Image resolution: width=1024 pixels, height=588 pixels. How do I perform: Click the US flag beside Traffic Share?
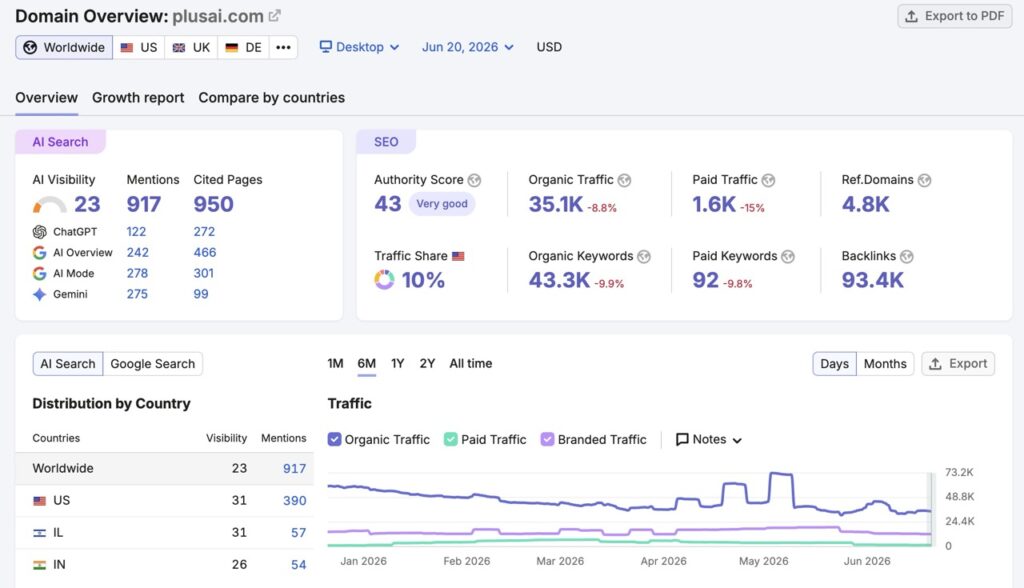click(458, 256)
